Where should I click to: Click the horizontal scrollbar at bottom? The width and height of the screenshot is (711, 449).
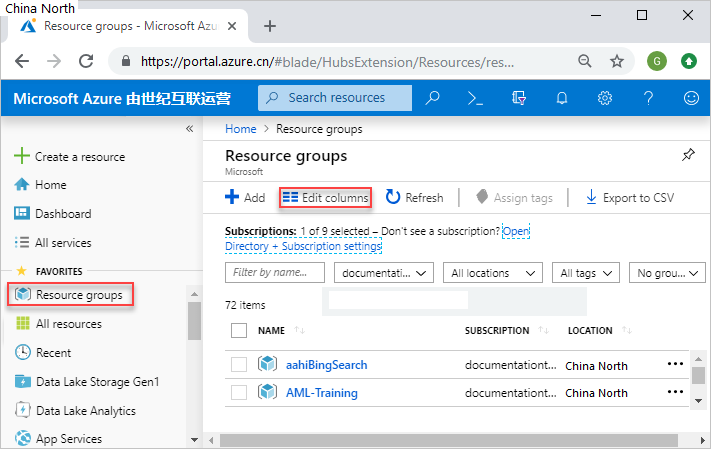[449, 440]
